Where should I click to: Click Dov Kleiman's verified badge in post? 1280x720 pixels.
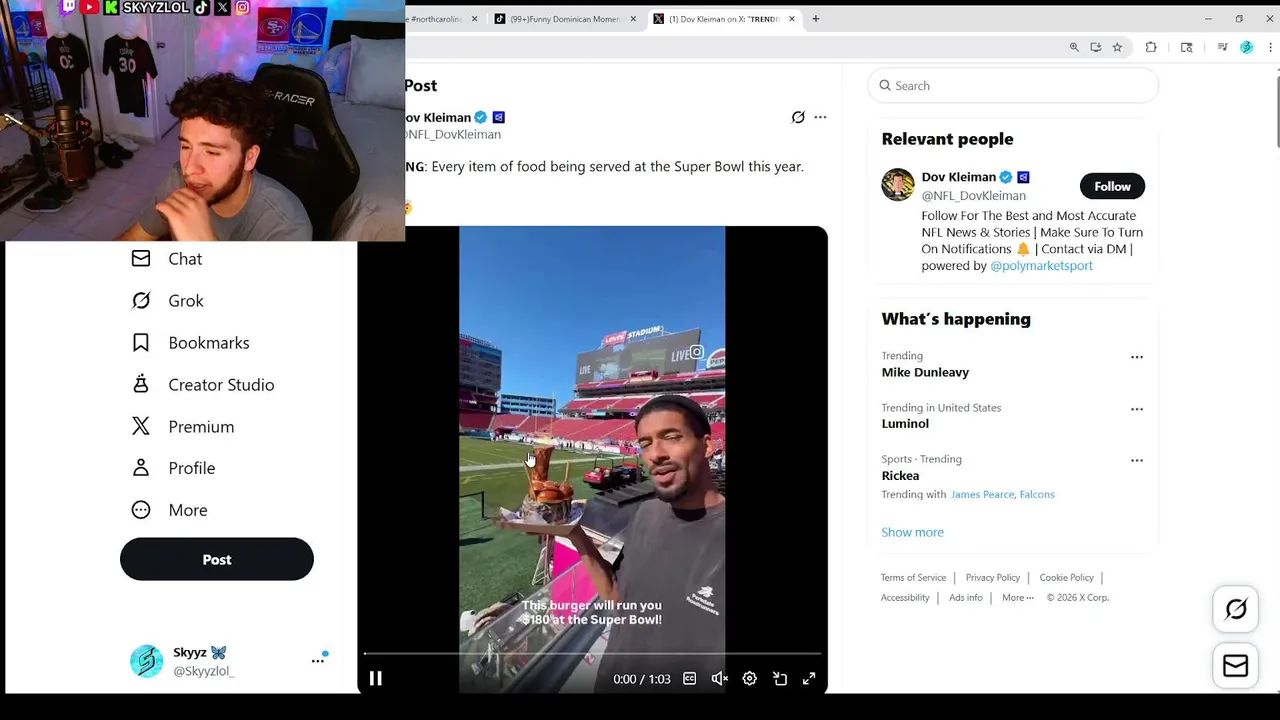(x=480, y=117)
